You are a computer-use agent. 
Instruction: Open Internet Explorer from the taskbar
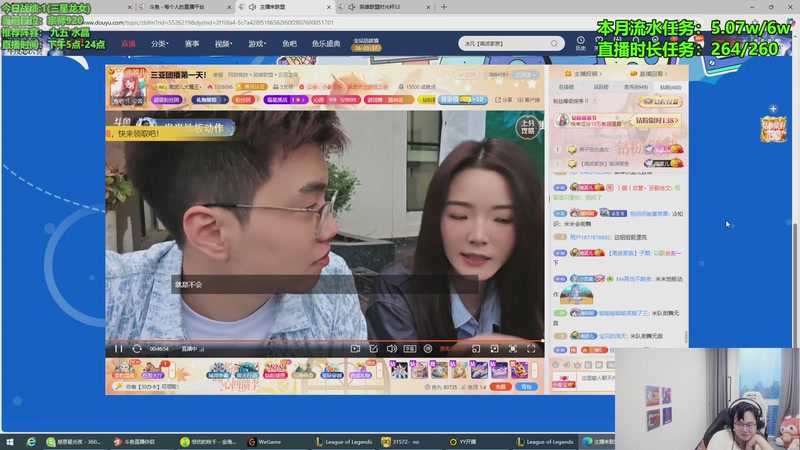click(31, 442)
